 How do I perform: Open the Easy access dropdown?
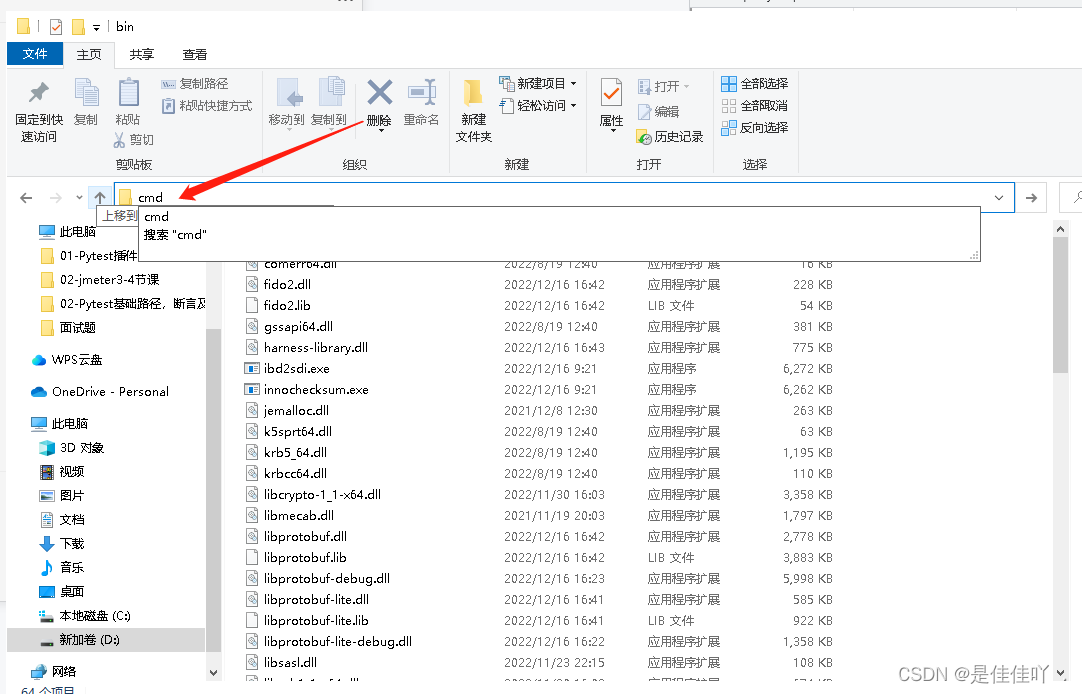(x=573, y=106)
